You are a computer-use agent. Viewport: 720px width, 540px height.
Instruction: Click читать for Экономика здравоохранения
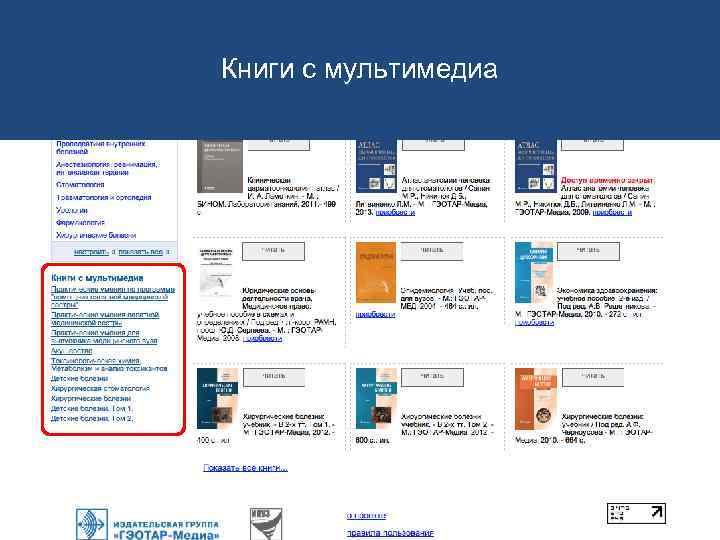click(588, 251)
